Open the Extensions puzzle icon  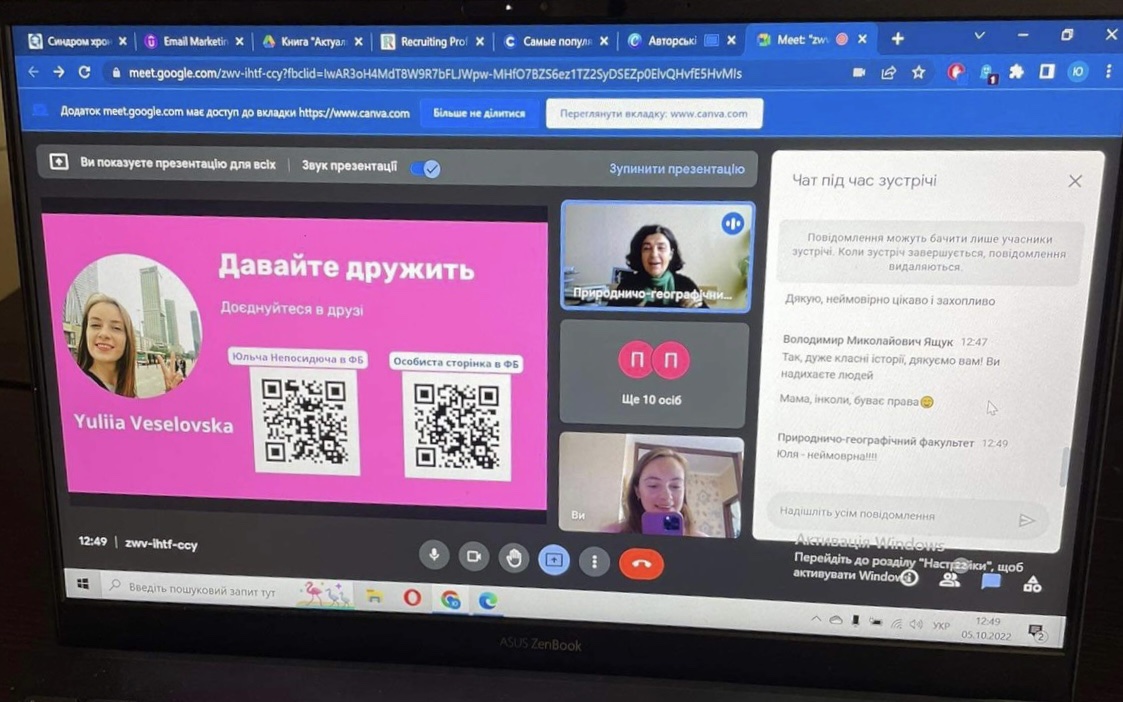[1016, 71]
